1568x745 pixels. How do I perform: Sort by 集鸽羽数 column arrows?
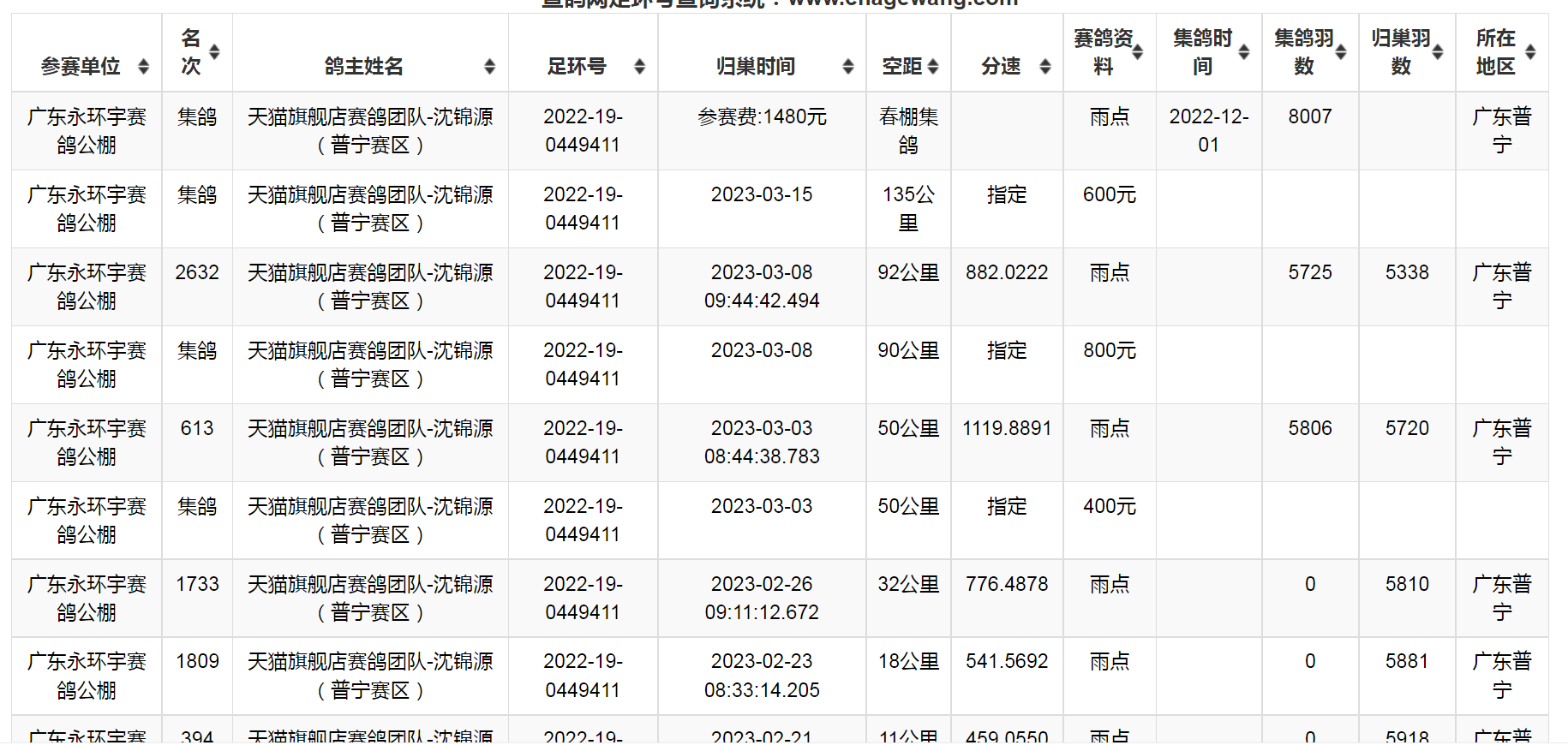tap(1341, 52)
